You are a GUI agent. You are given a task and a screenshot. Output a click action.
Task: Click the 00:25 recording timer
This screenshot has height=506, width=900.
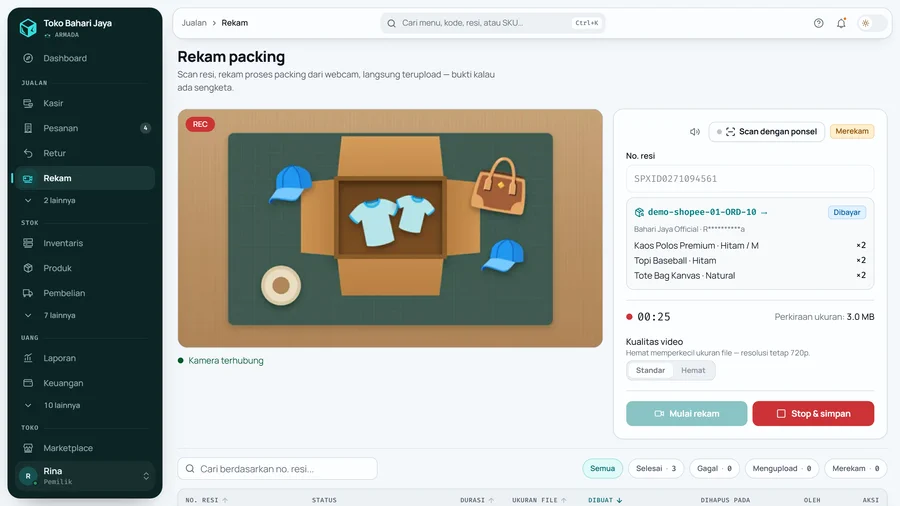pyautogui.click(x=653, y=317)
